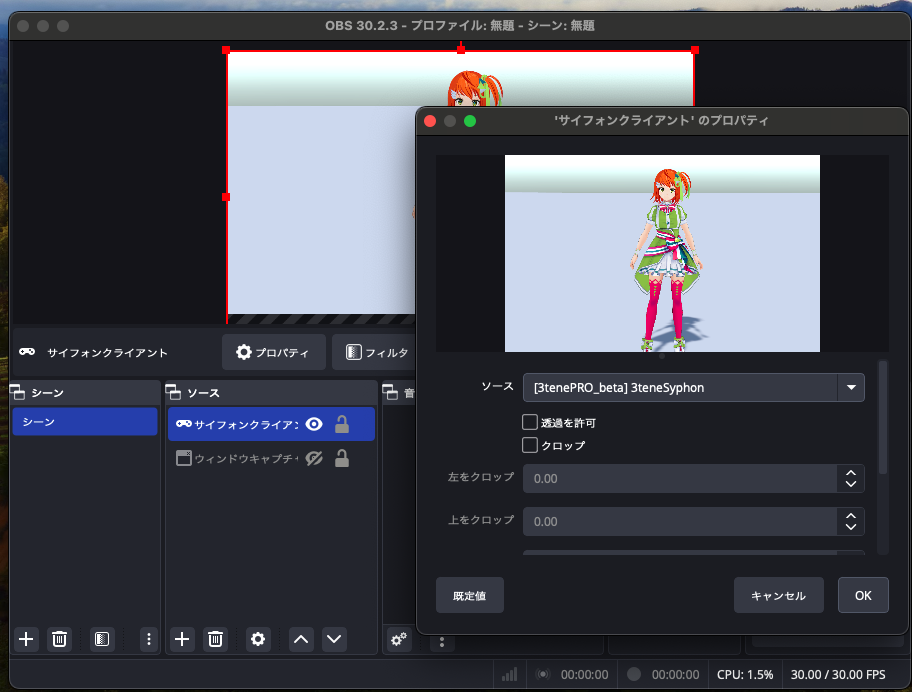Toggle lock on サイフォンクライアント source

pos(342,424)
